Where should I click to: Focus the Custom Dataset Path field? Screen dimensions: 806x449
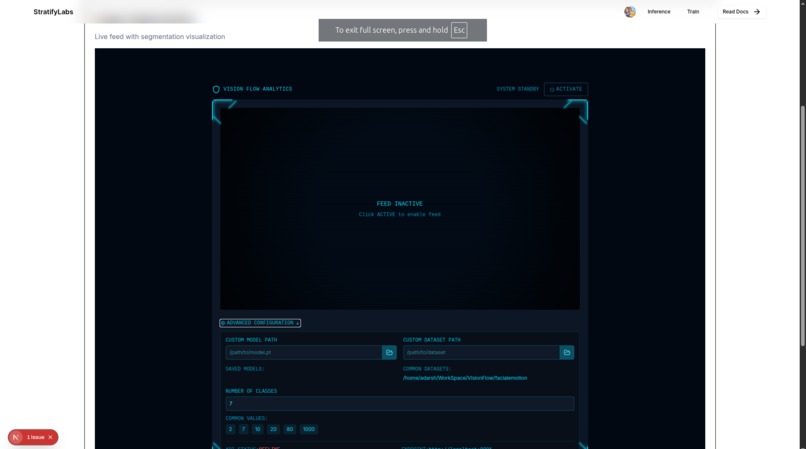coord(481,352)
